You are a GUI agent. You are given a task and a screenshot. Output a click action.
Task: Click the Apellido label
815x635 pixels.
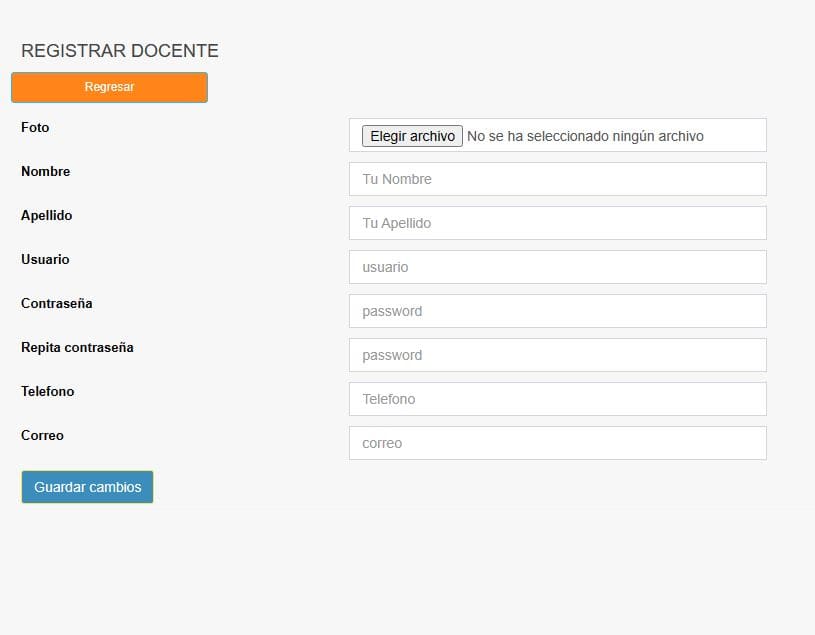[47, 216]
